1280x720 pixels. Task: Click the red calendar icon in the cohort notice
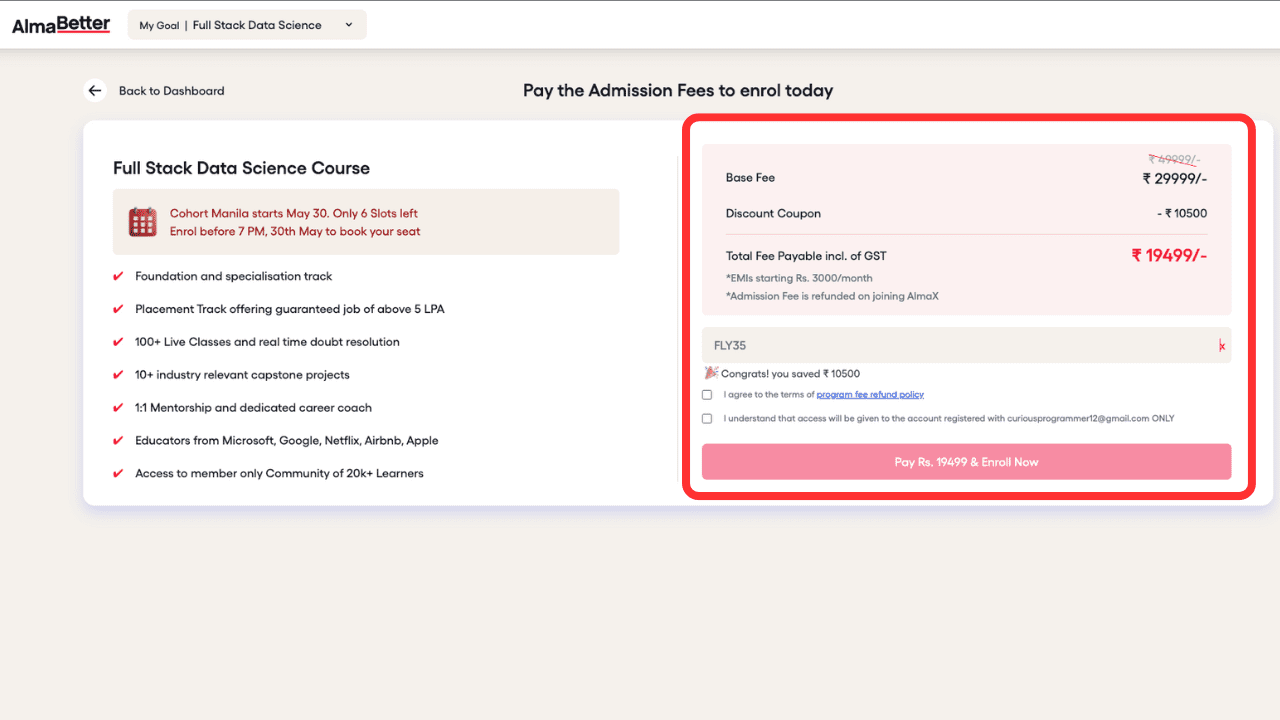tap(143, 222)
